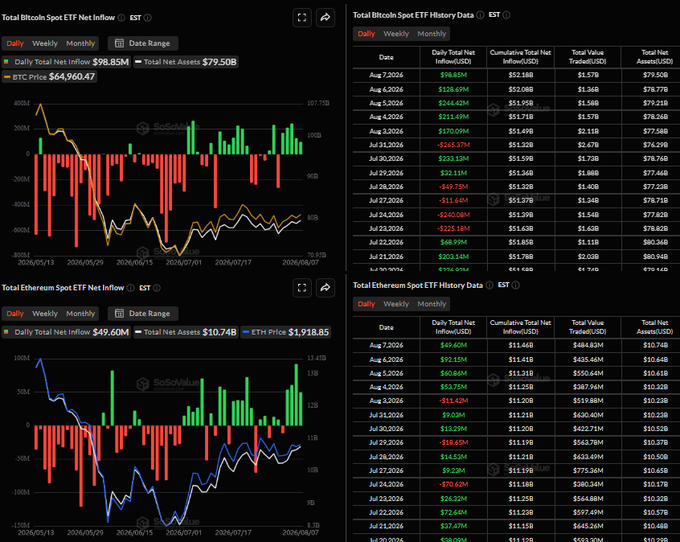This screenshot has height=542, width=680.
Task: Click Cumulative Total Net Inflow(USD) header in Bitcoin table
Action: pos(520,57)
